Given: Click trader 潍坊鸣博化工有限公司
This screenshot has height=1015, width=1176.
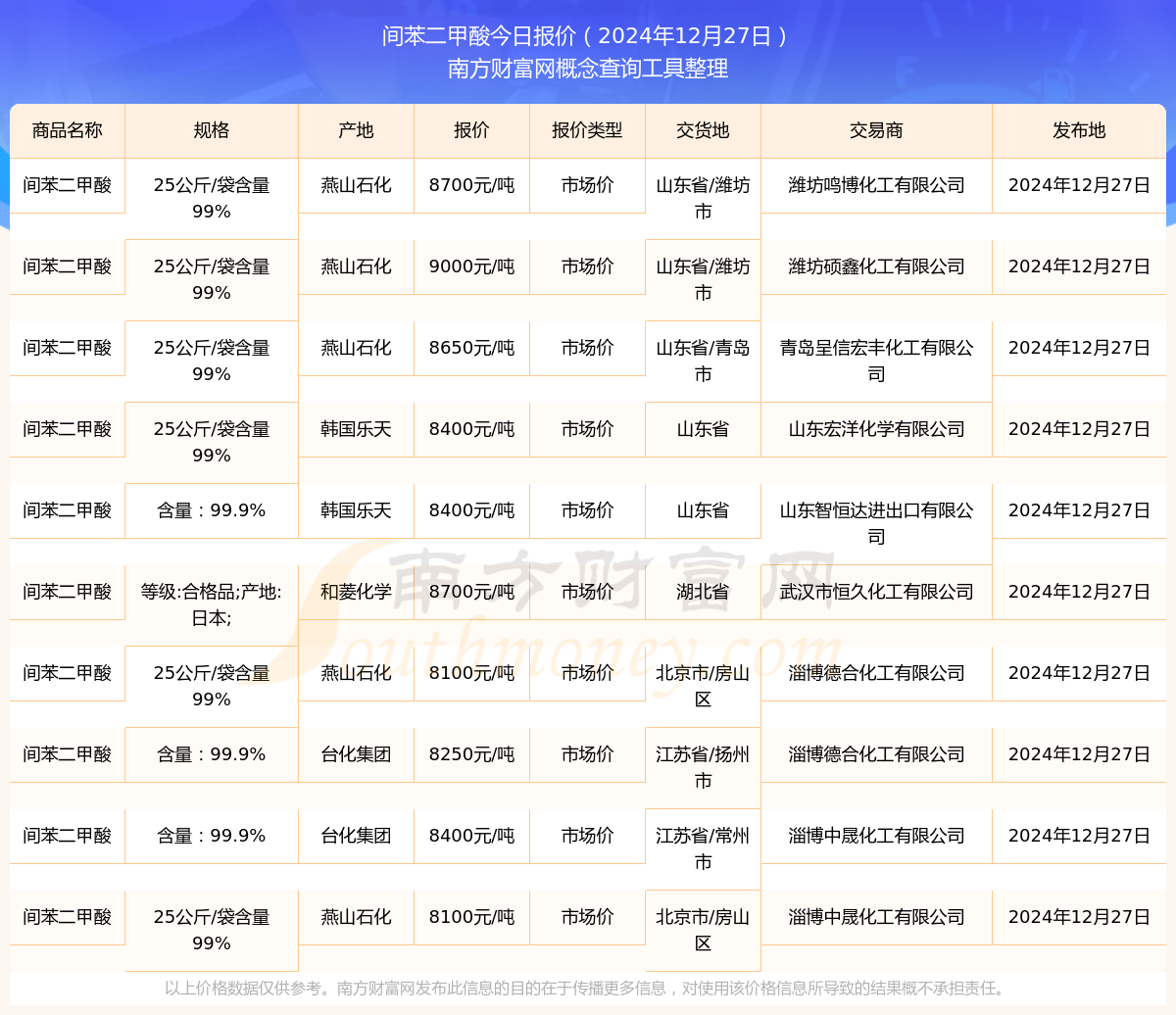Looking at the screenshot, I should (876, 185).
